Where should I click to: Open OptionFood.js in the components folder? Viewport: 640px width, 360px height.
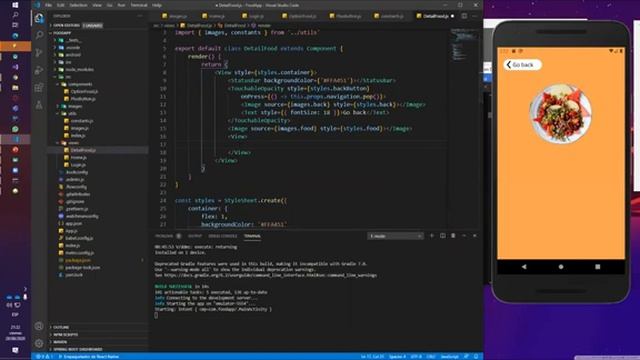[x=84, y=91]
